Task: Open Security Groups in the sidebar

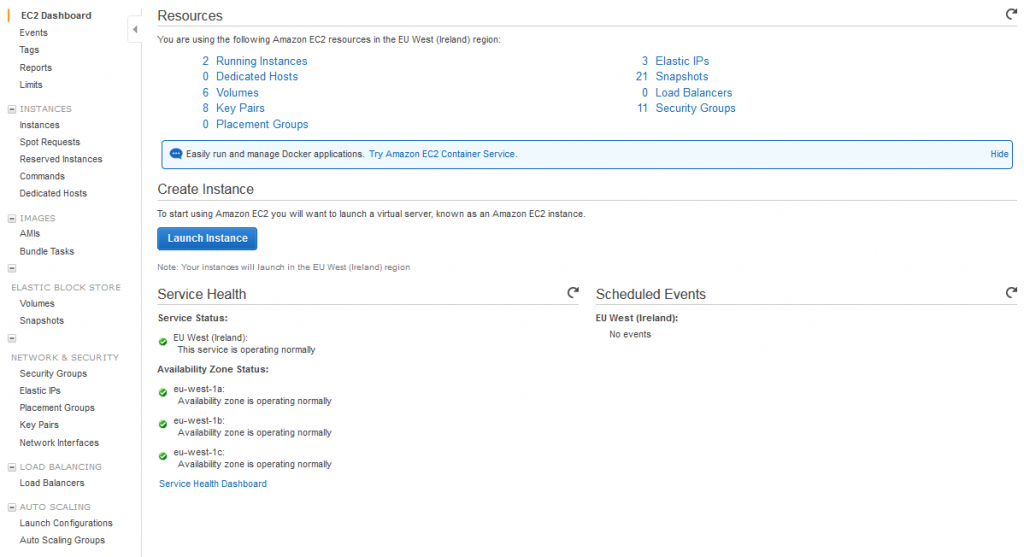Action: [53, 374]
